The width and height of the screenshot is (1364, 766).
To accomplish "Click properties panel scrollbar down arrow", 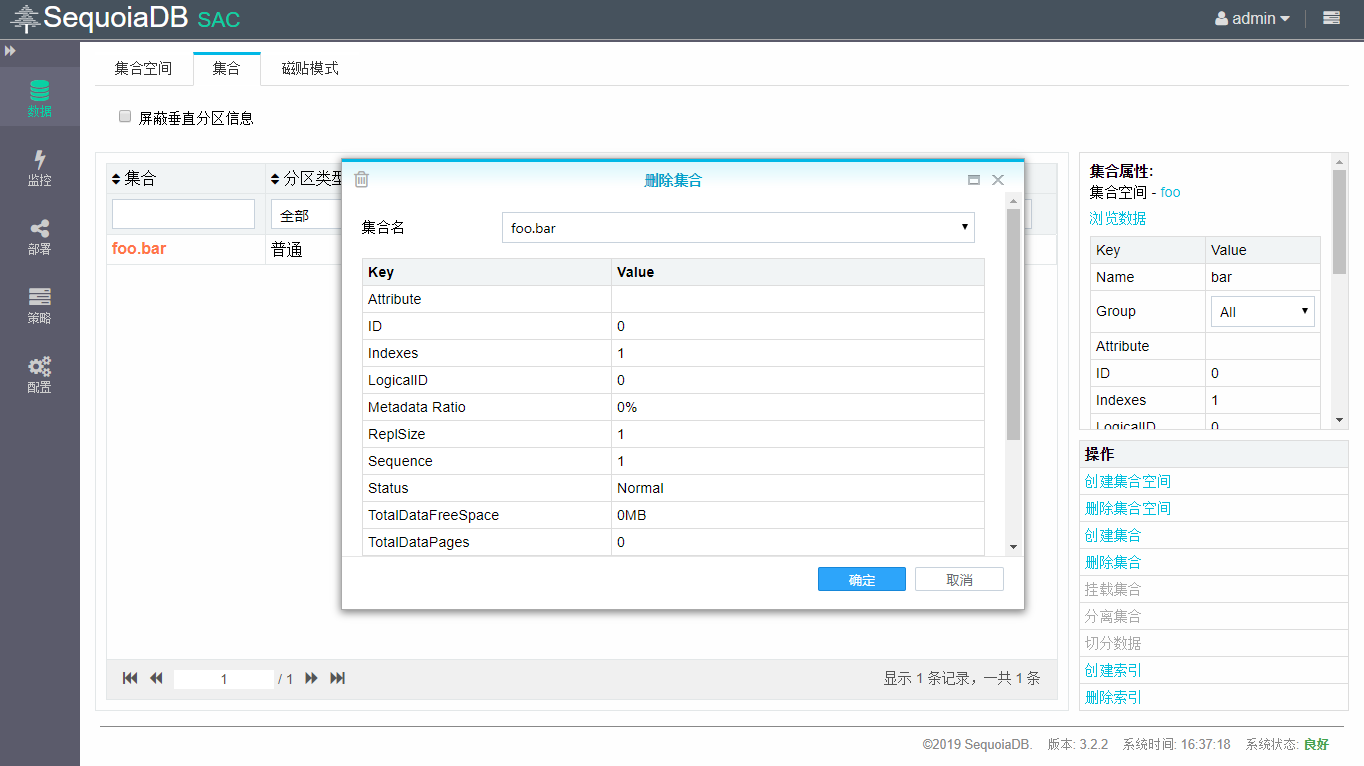I will [x=1340, y=420].
